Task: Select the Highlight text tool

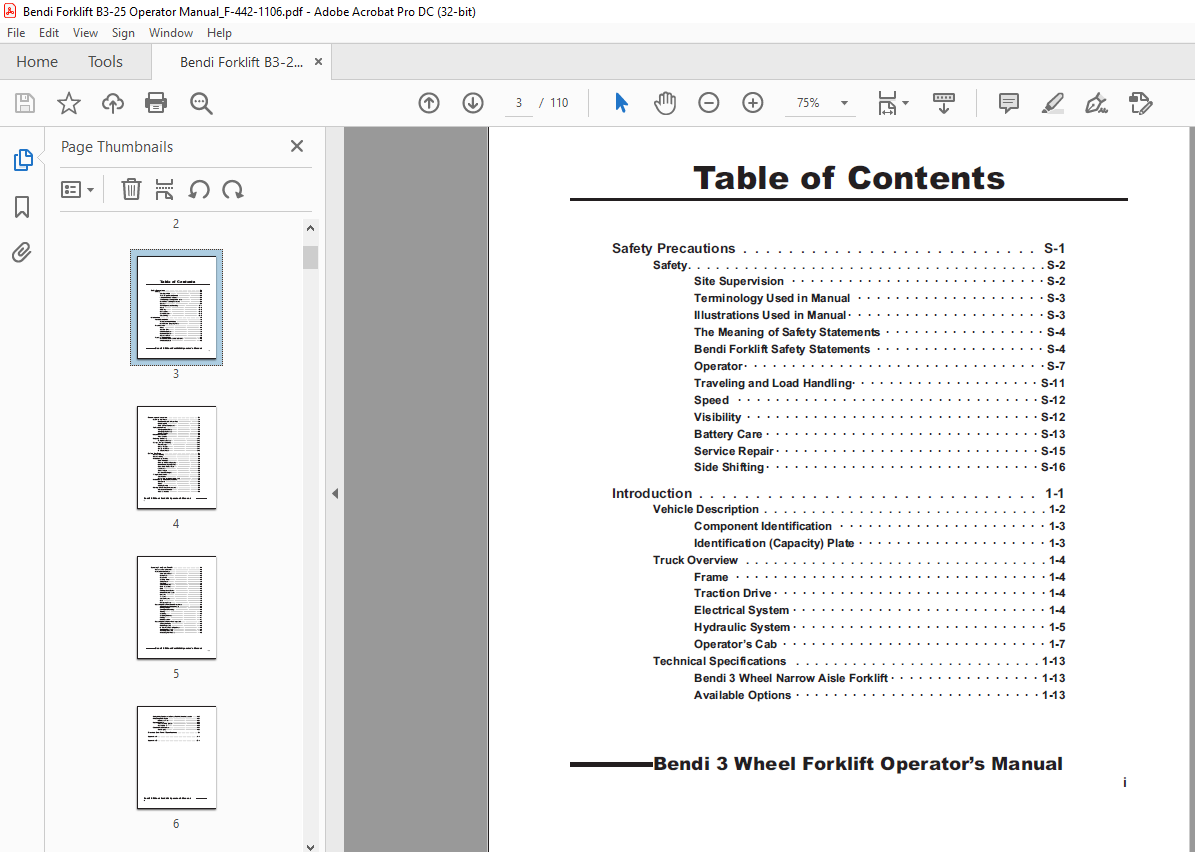Action: [x=1052, y=103]
